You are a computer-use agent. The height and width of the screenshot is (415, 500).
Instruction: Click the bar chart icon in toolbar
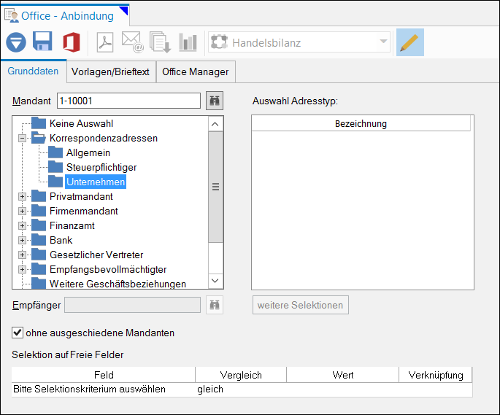(x=188, y=42)
